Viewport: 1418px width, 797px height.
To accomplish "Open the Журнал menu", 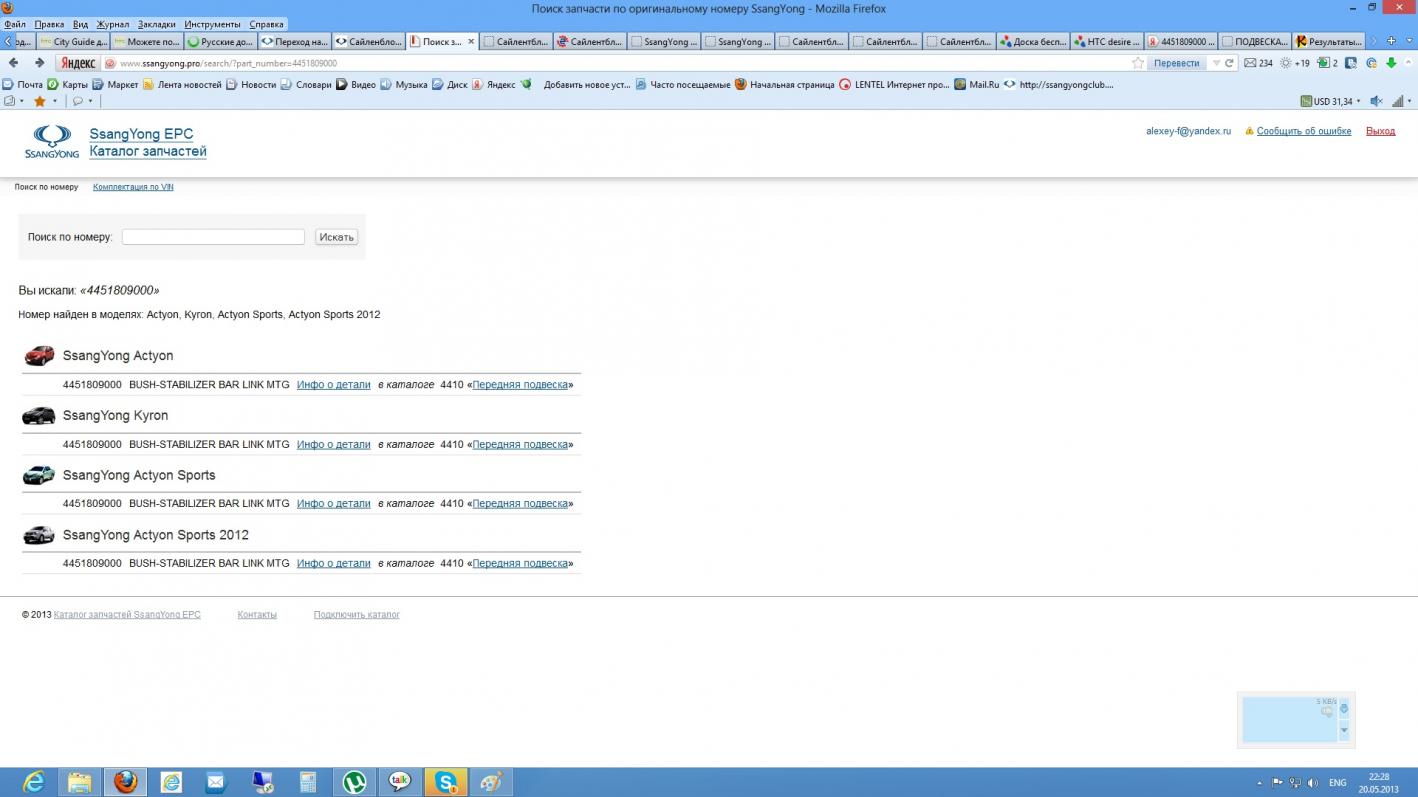I will [113, 24].
